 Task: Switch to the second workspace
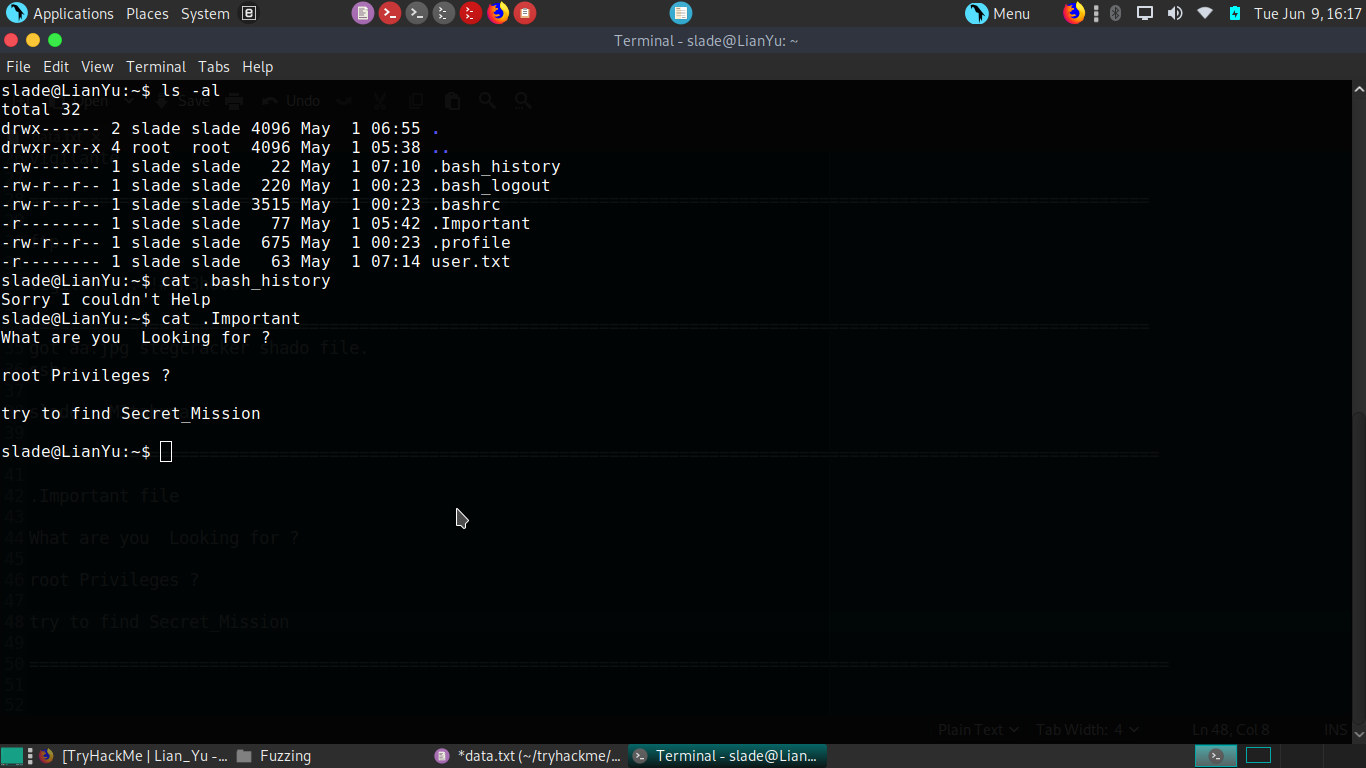1257,756
